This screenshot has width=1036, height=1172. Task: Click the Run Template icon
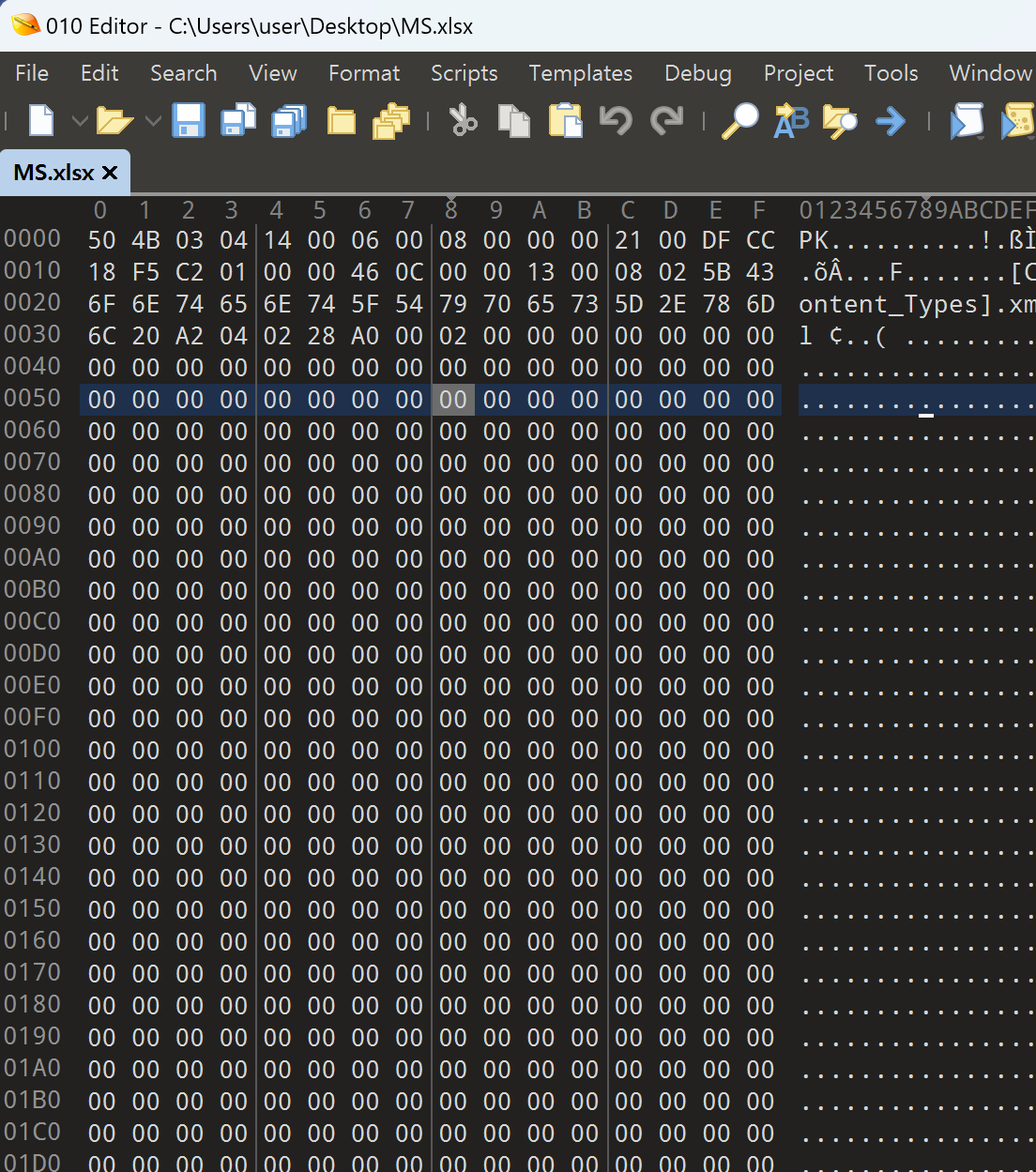coord(1018,121)
